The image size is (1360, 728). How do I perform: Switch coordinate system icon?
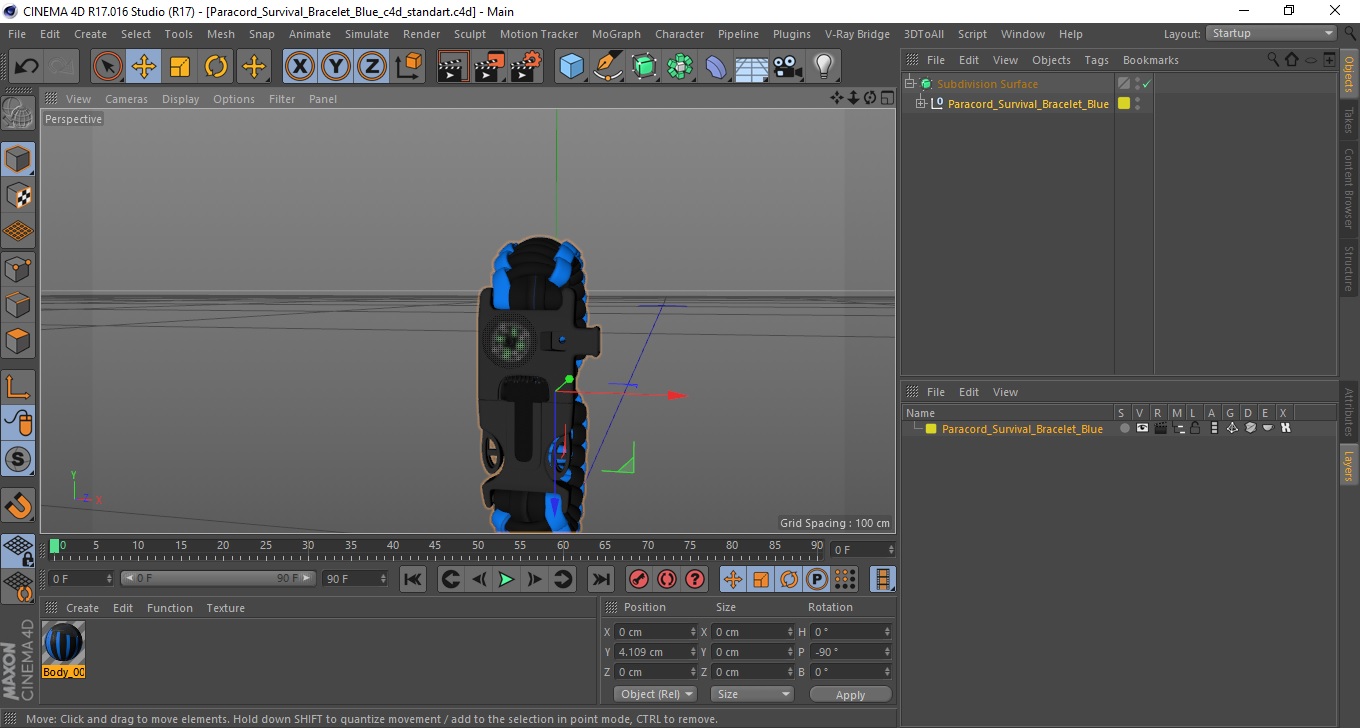tap(408, 67)
